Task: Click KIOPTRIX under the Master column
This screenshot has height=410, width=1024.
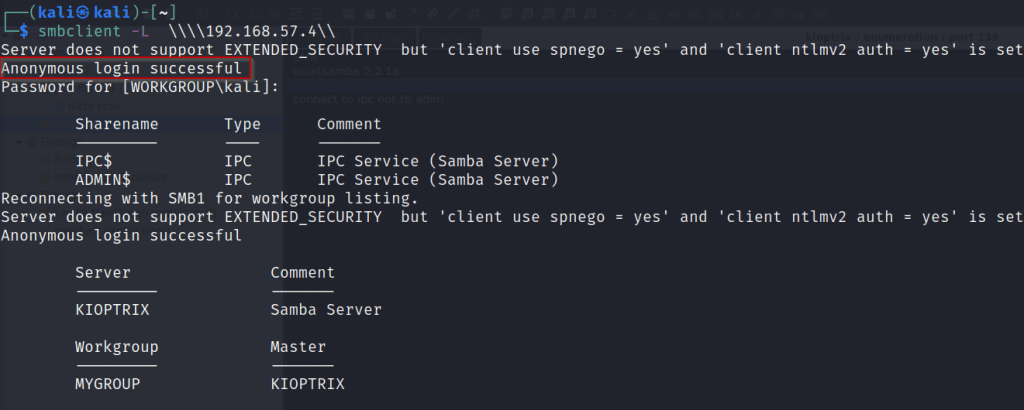Action: click(x=307, y=383)
